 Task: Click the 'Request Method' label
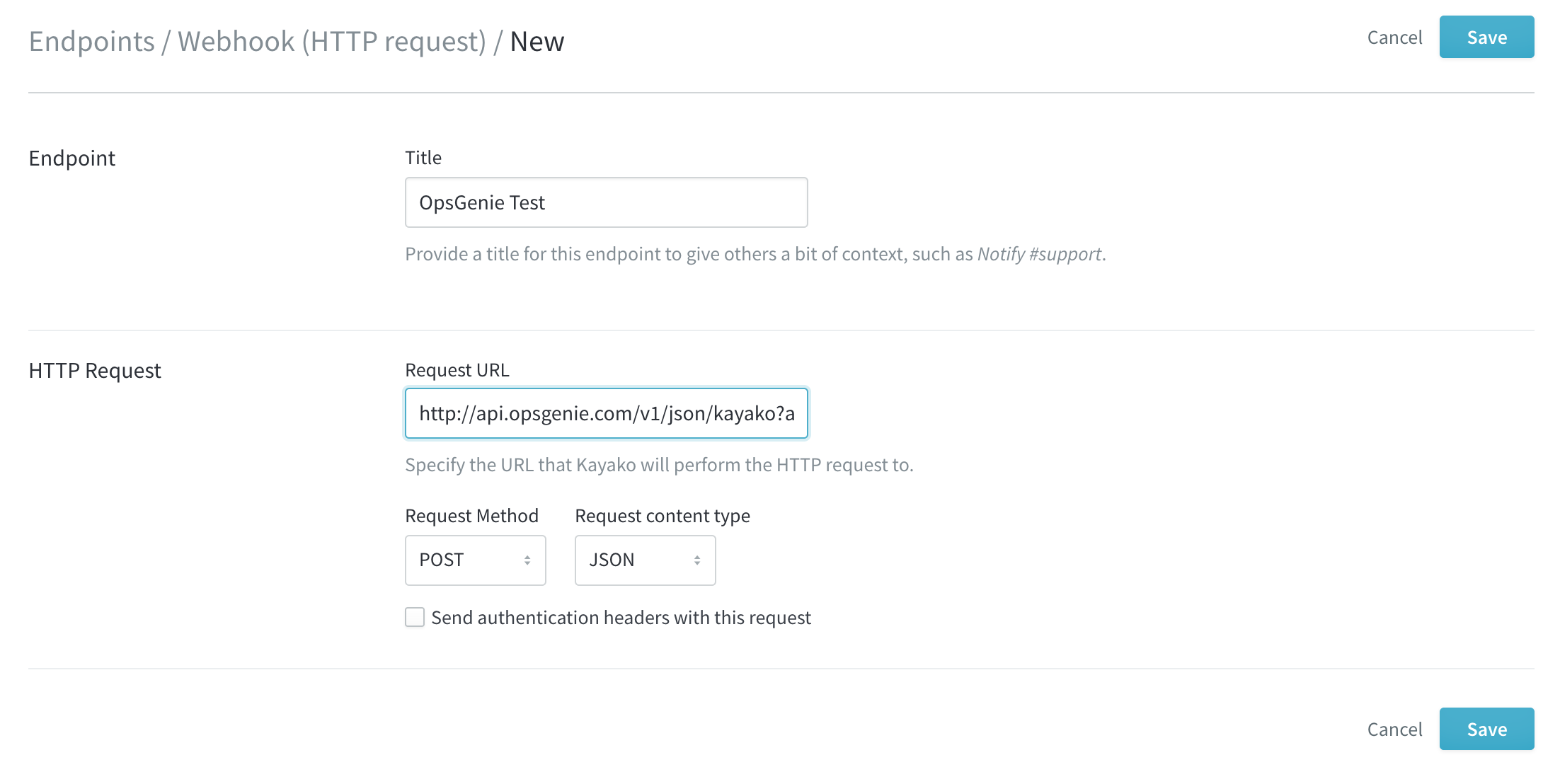[x=471, y=516]
